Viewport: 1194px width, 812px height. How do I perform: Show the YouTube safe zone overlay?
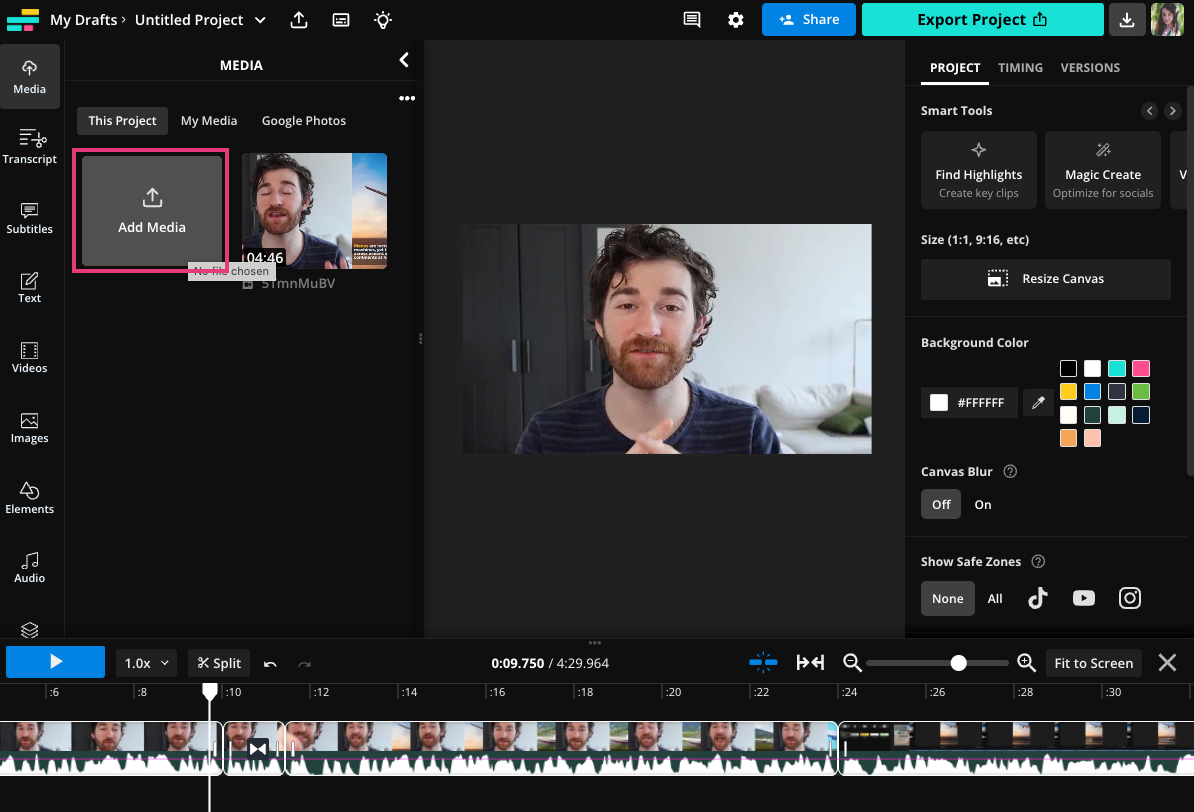(x=1083, y=597)
